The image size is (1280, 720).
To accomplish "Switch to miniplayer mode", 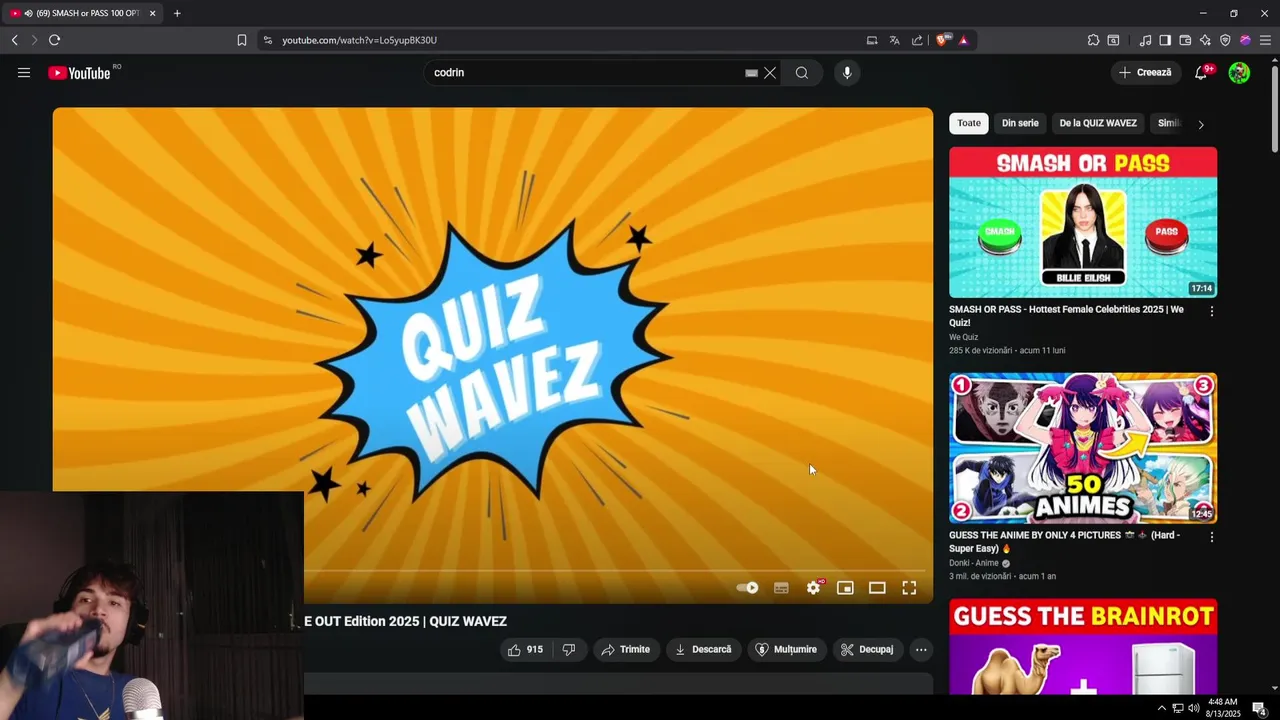I will pos(845,588).
